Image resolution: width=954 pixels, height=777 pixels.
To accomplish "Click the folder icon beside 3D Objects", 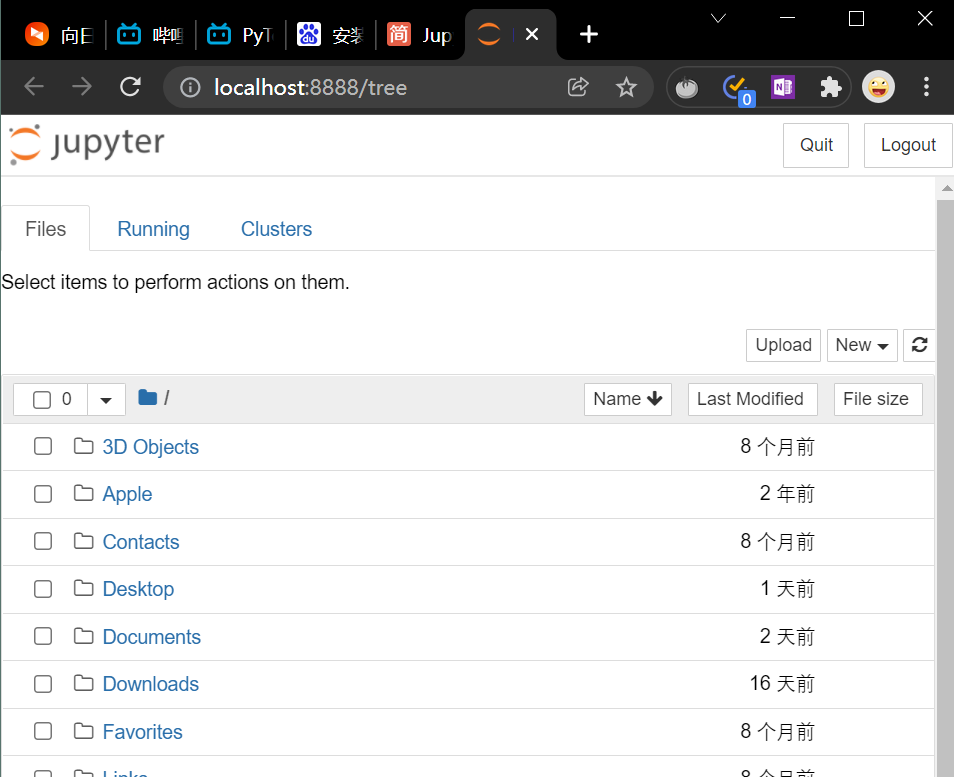I will (83, 446).
